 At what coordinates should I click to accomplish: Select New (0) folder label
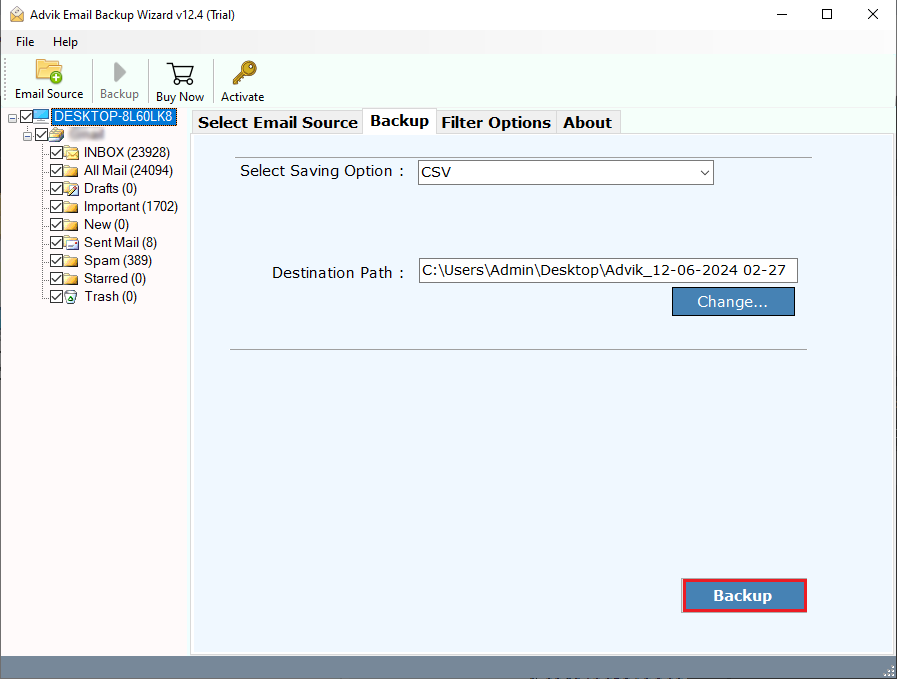click(106, 225)
